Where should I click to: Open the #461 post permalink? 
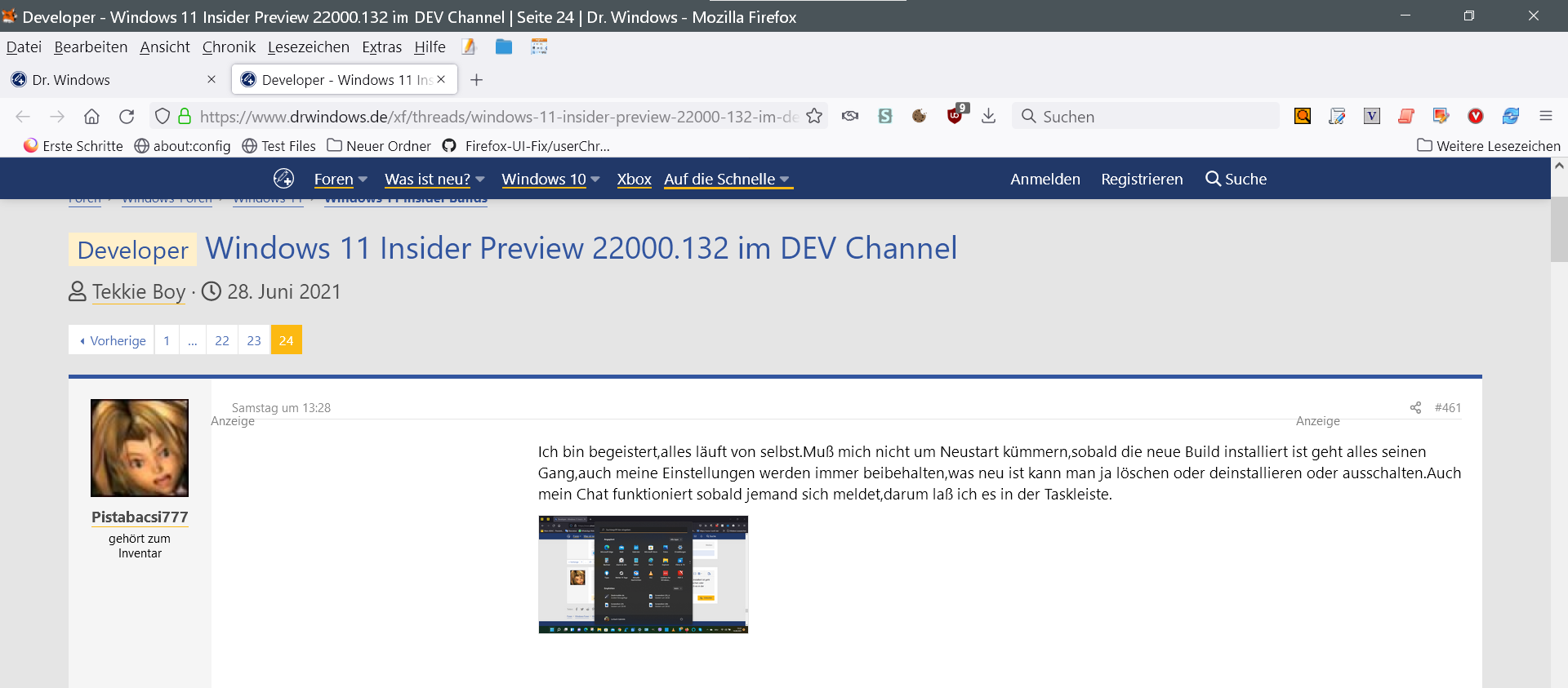(x=1448, y=407)
